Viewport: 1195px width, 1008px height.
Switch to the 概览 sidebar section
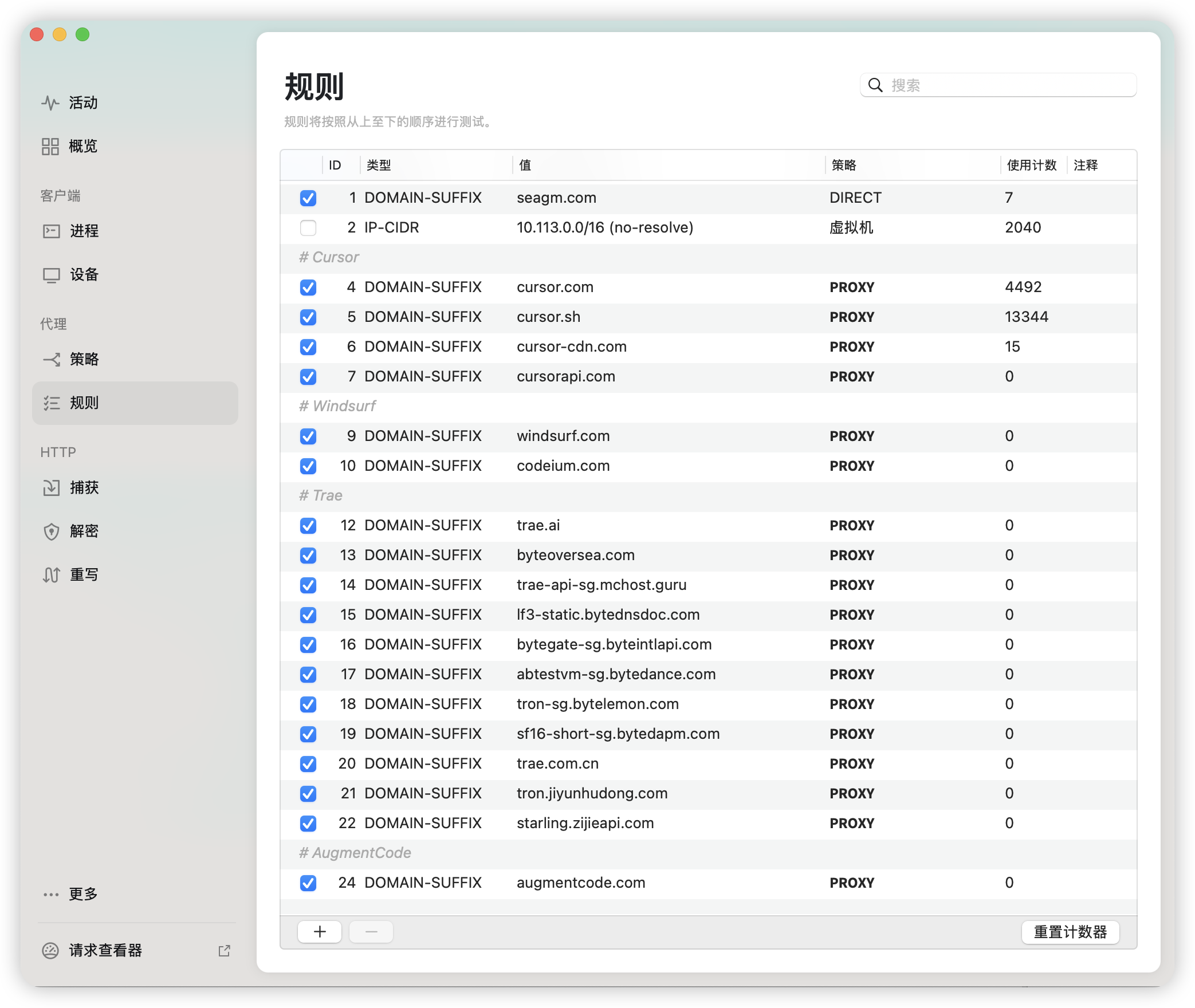(x=135, y=147)
